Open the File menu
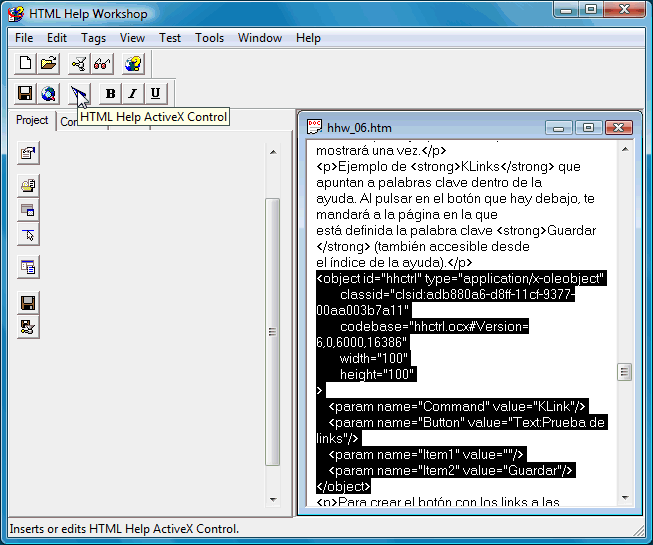Viewport: 653px width, 545px height. (24, 38)
